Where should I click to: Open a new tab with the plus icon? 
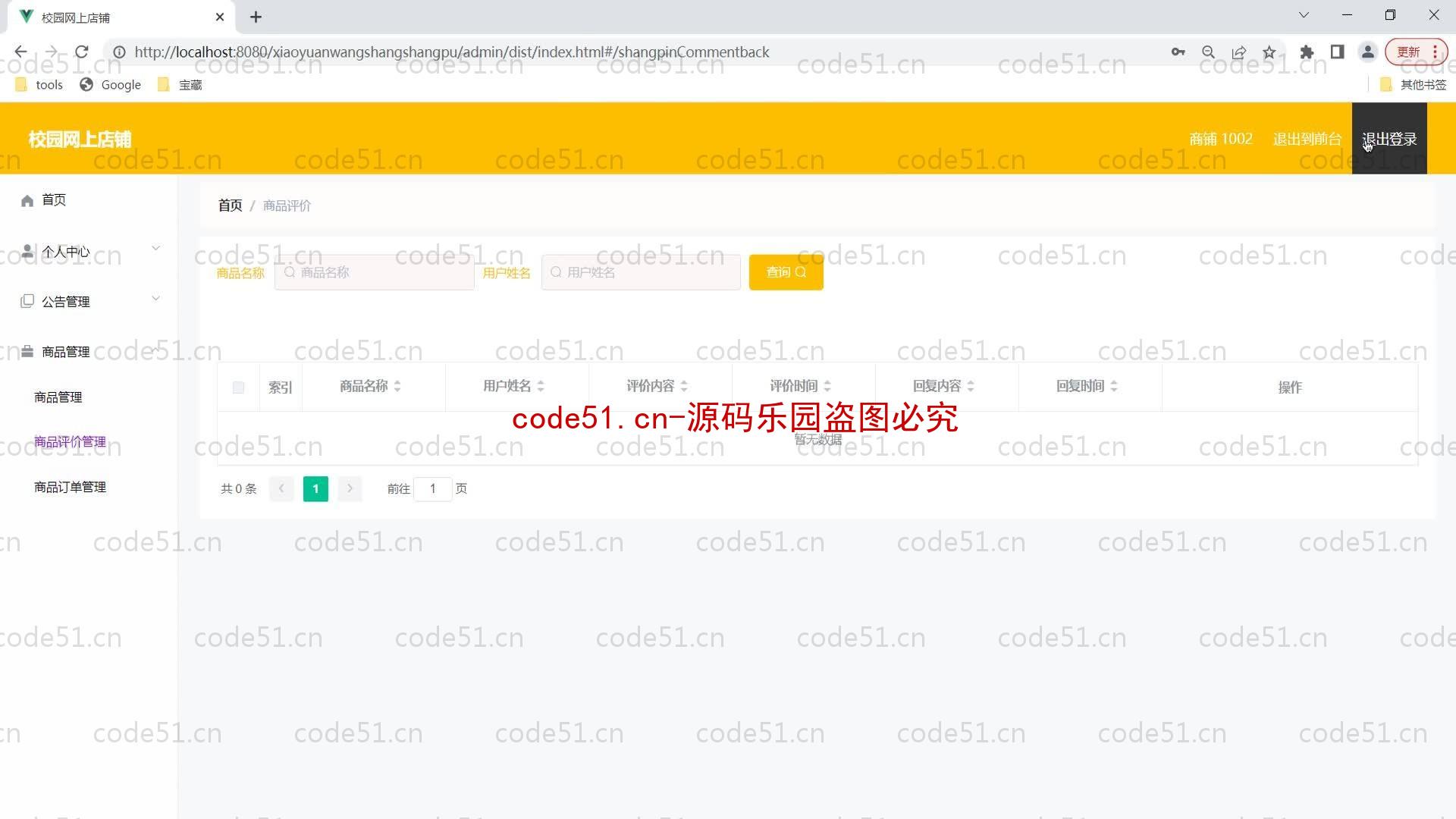click(x=256, y=17)
